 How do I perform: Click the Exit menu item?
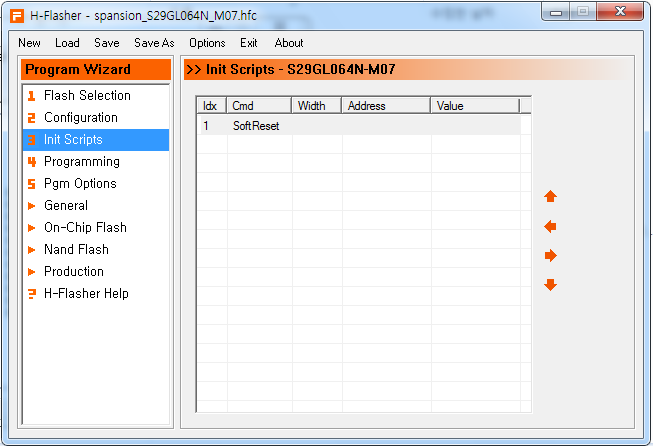[249, 43]
